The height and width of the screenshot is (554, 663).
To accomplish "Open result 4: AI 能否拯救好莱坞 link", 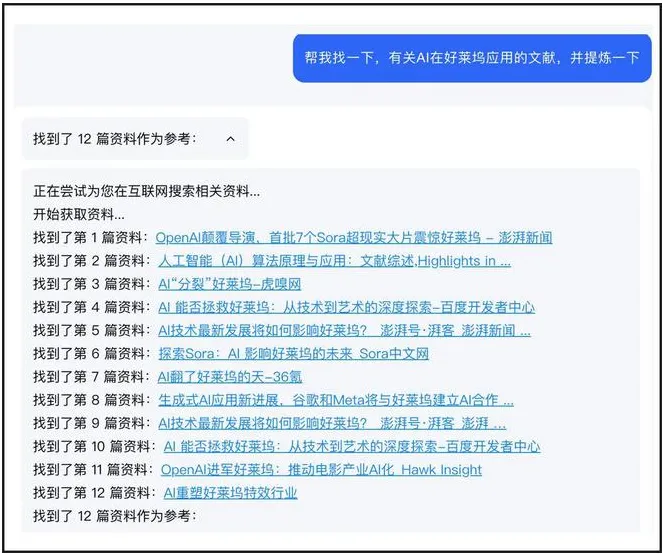I will [347, 307].
